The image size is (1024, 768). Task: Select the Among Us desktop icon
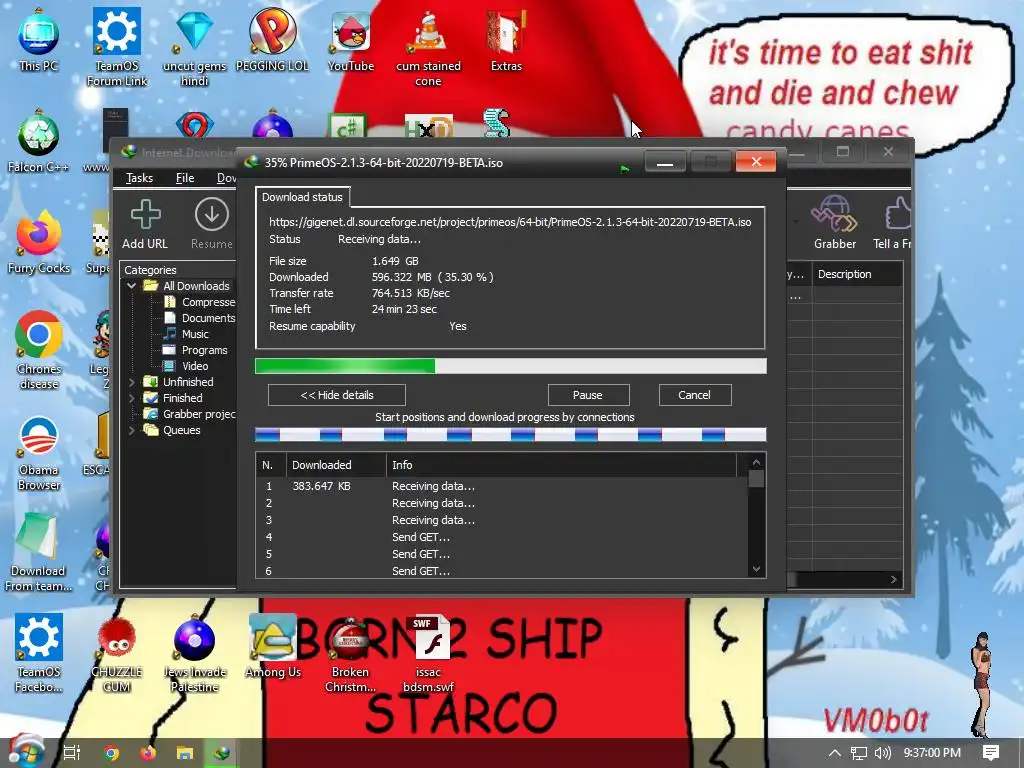pyautogui.click(x=272, y=638)
